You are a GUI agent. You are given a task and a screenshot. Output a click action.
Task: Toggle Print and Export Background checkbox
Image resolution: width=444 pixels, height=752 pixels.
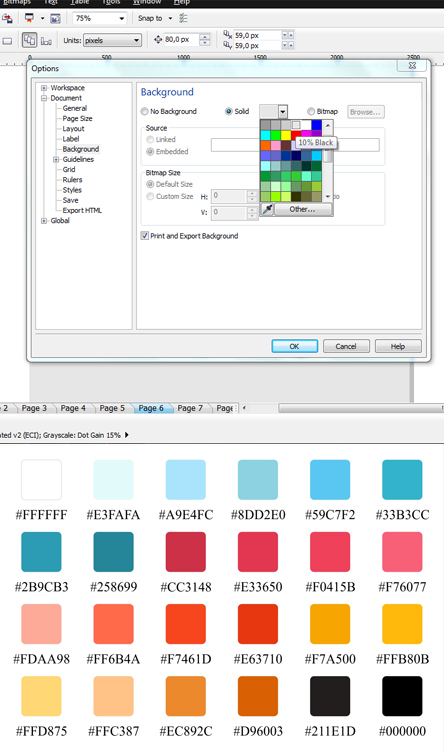coord(144,235)
